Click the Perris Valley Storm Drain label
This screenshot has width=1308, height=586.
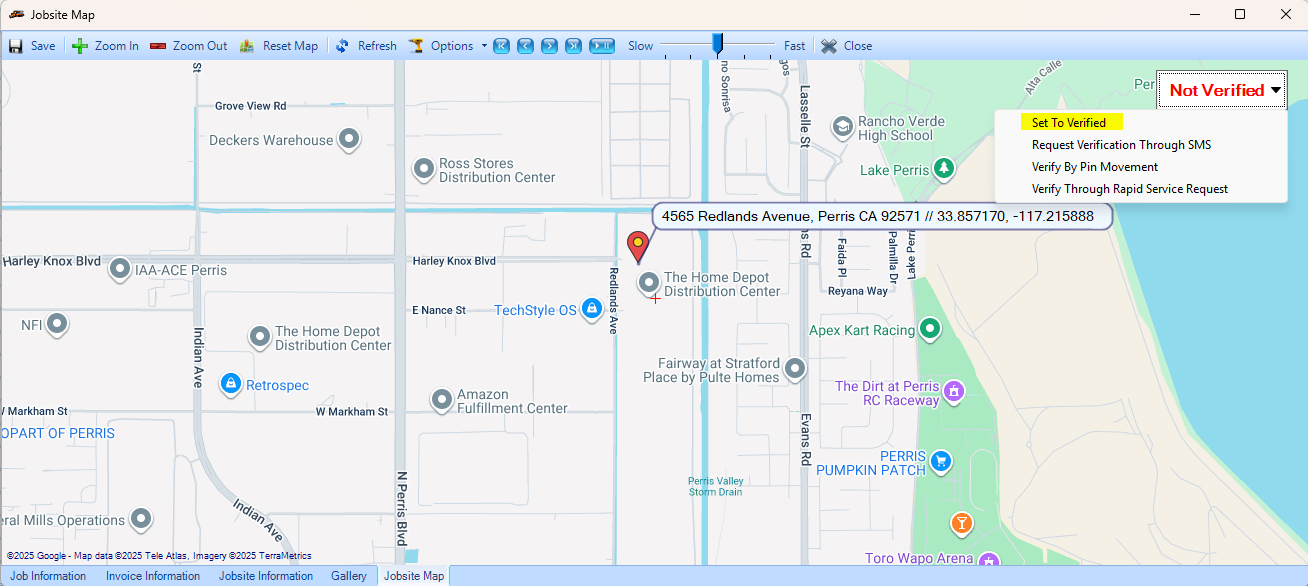tap(716, 486)
